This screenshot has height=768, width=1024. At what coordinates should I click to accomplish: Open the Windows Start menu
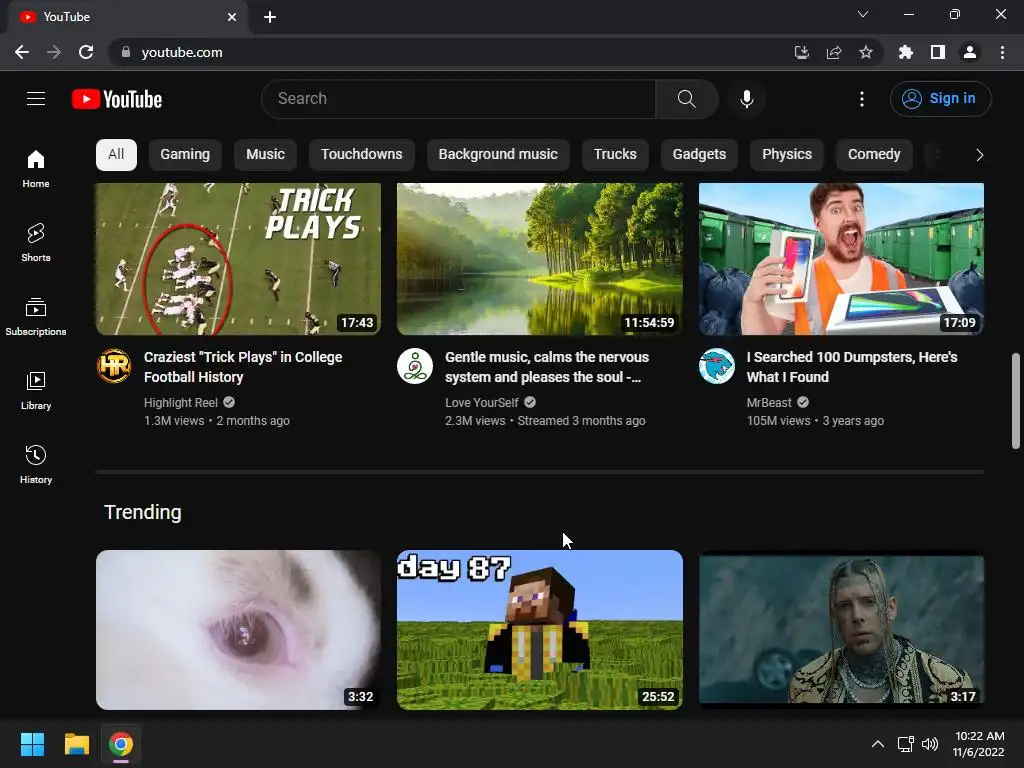pos(32,744)
